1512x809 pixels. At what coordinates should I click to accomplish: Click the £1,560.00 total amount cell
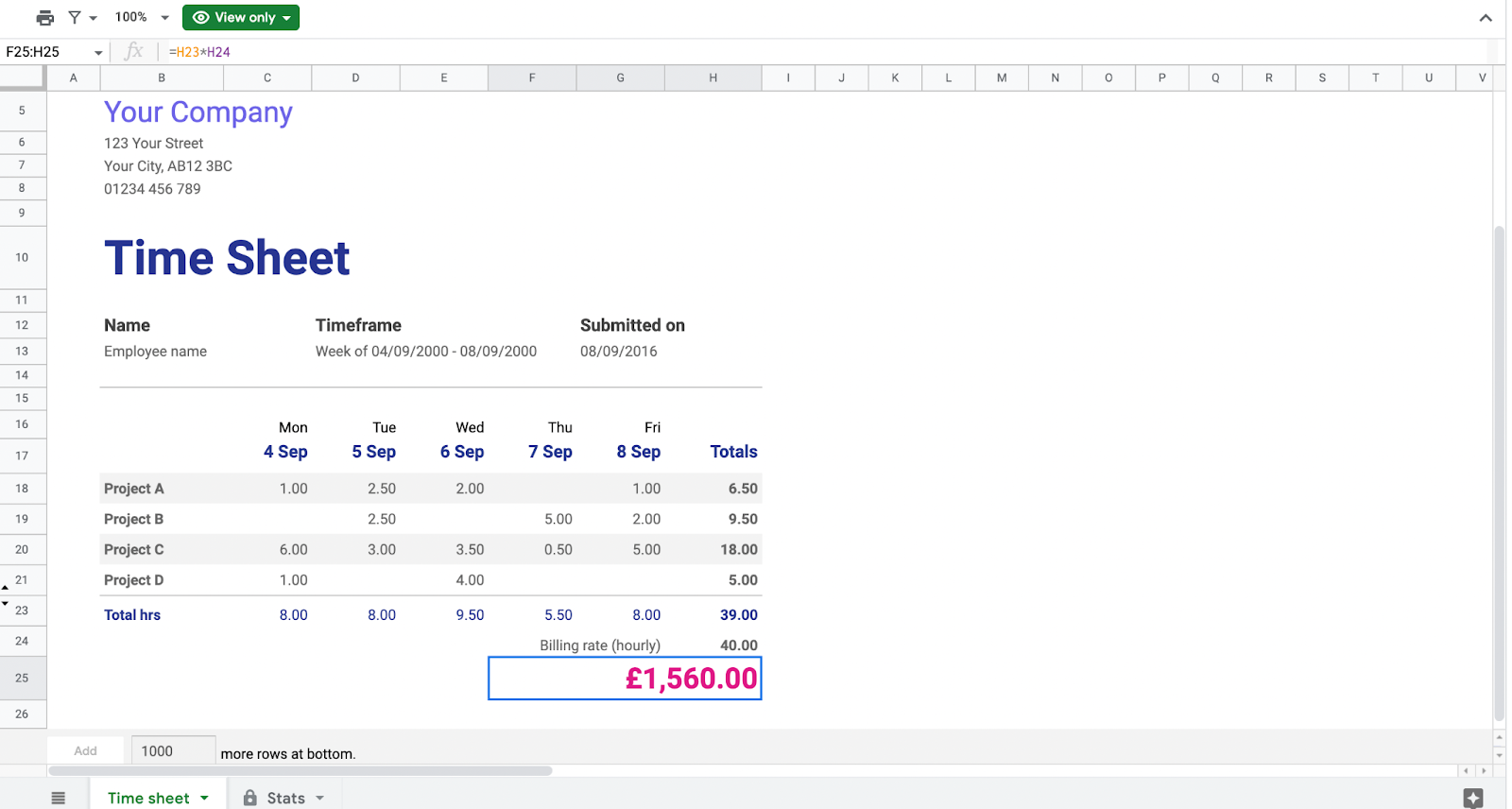625,679
